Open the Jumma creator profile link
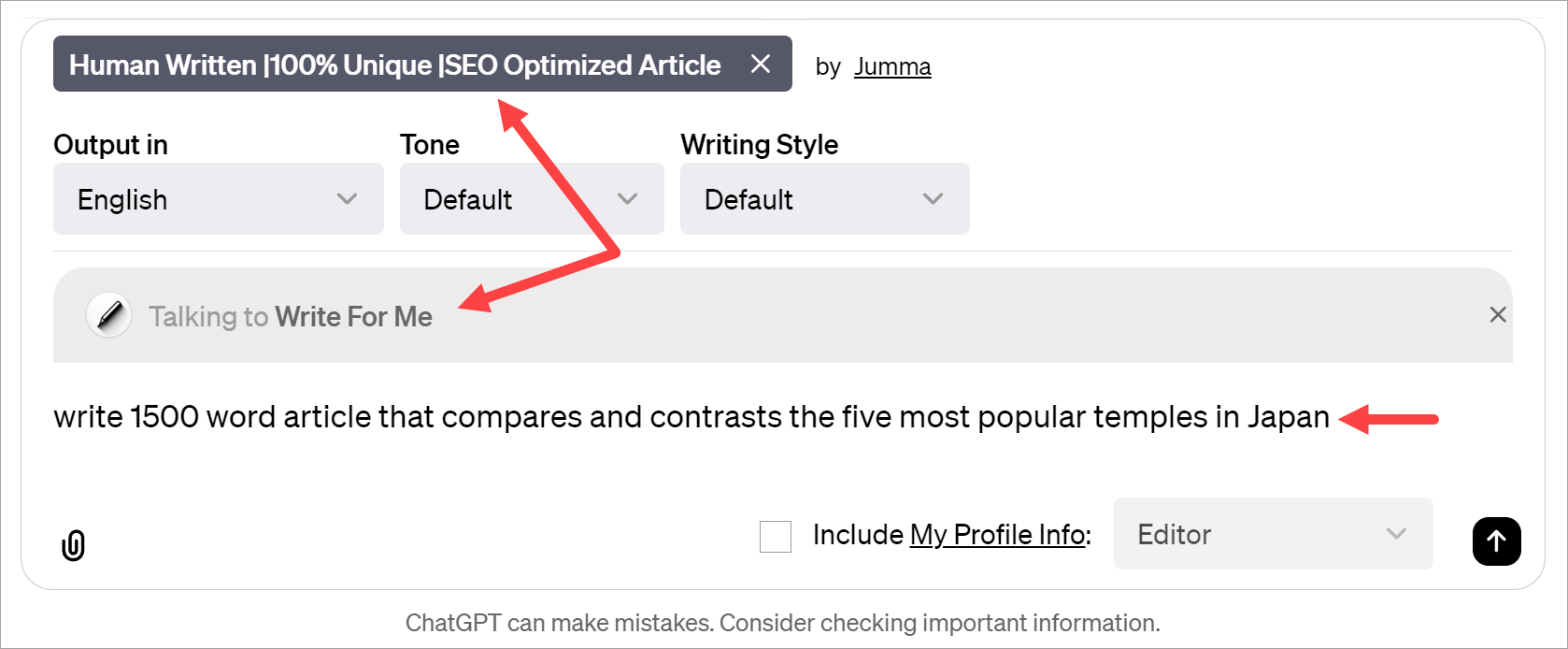 891,65
